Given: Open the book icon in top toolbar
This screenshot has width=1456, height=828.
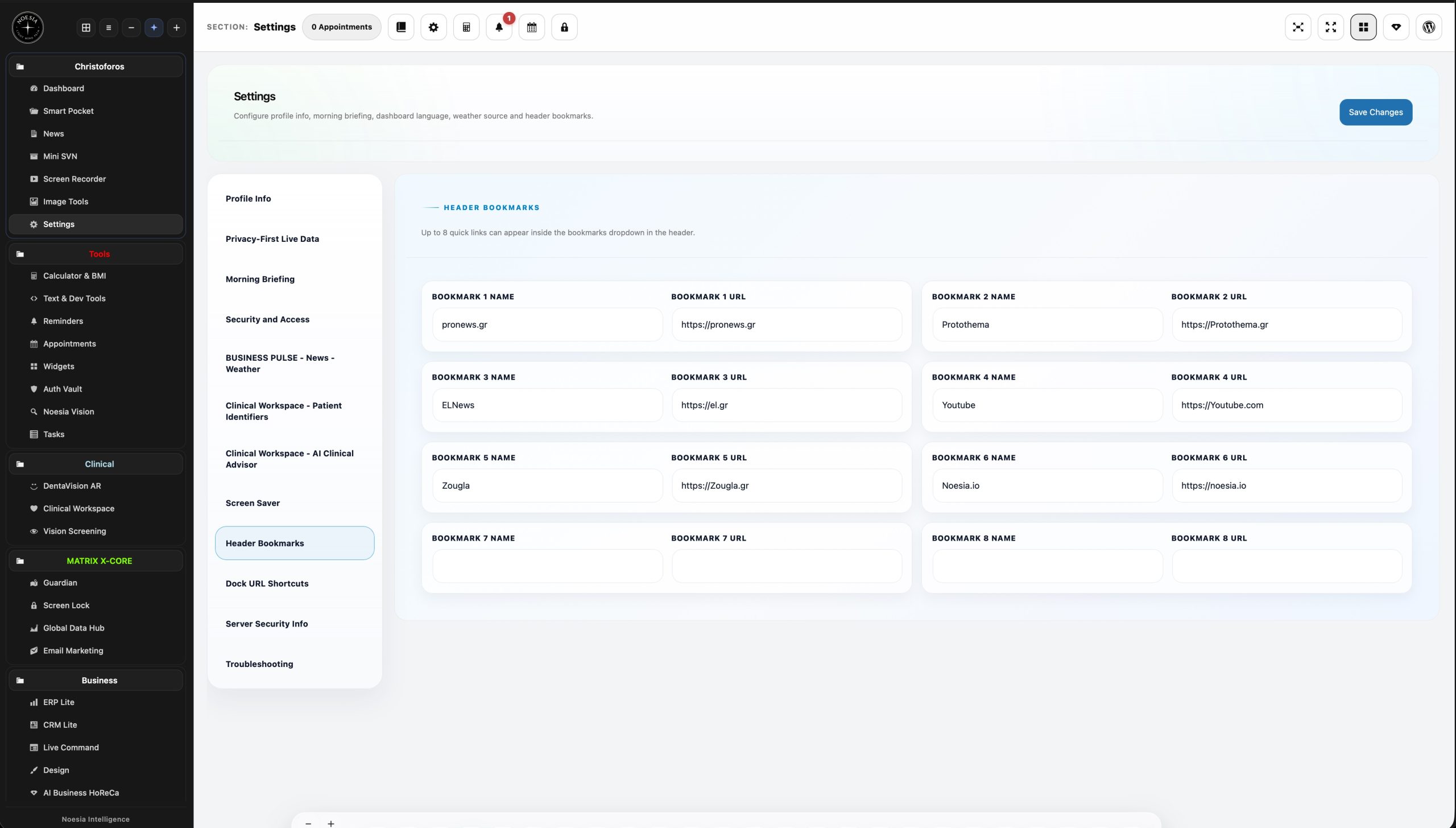Looking at the screenshot, I should [401, 27].
